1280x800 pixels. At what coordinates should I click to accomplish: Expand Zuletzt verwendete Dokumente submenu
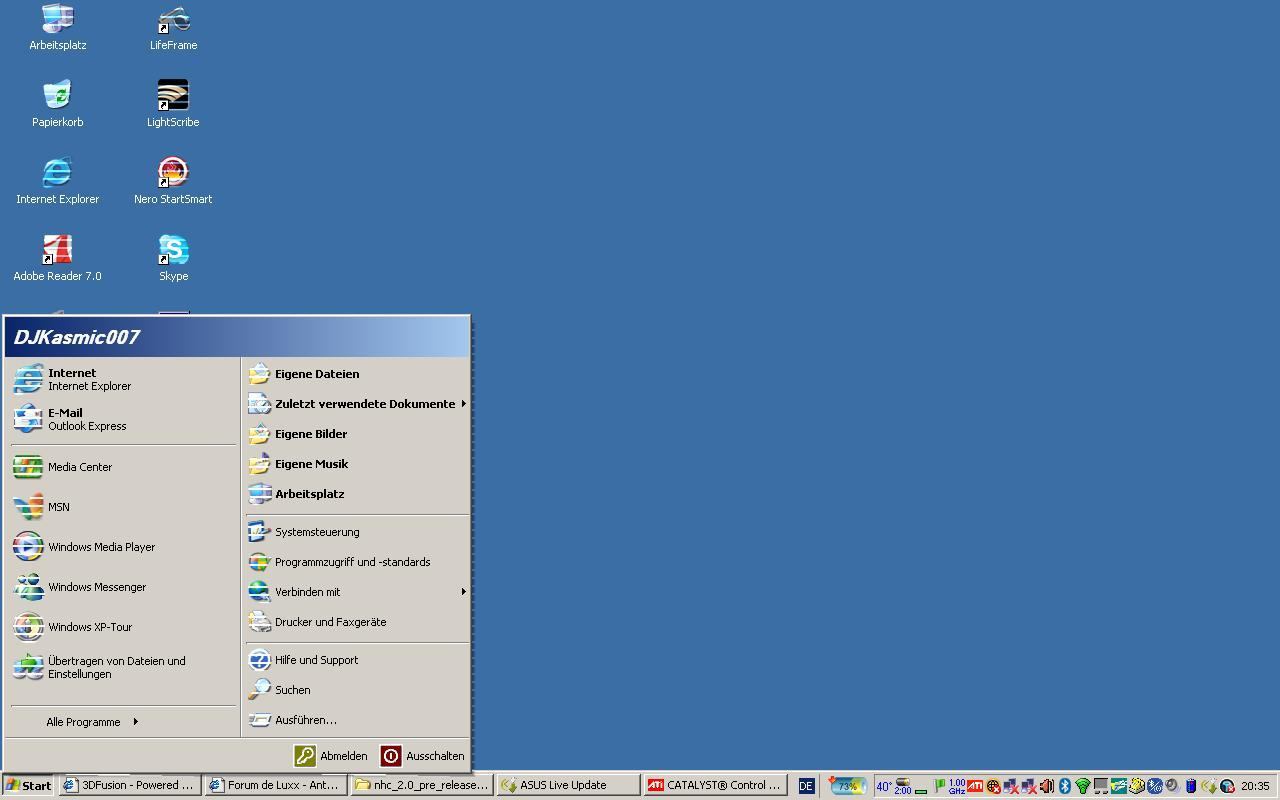pos(357,404)
